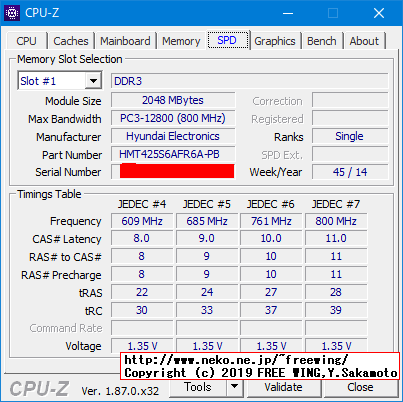The width and height of the screenshot is (403, 402).
Task: Click the Validate button
Action: pos(283,387)
